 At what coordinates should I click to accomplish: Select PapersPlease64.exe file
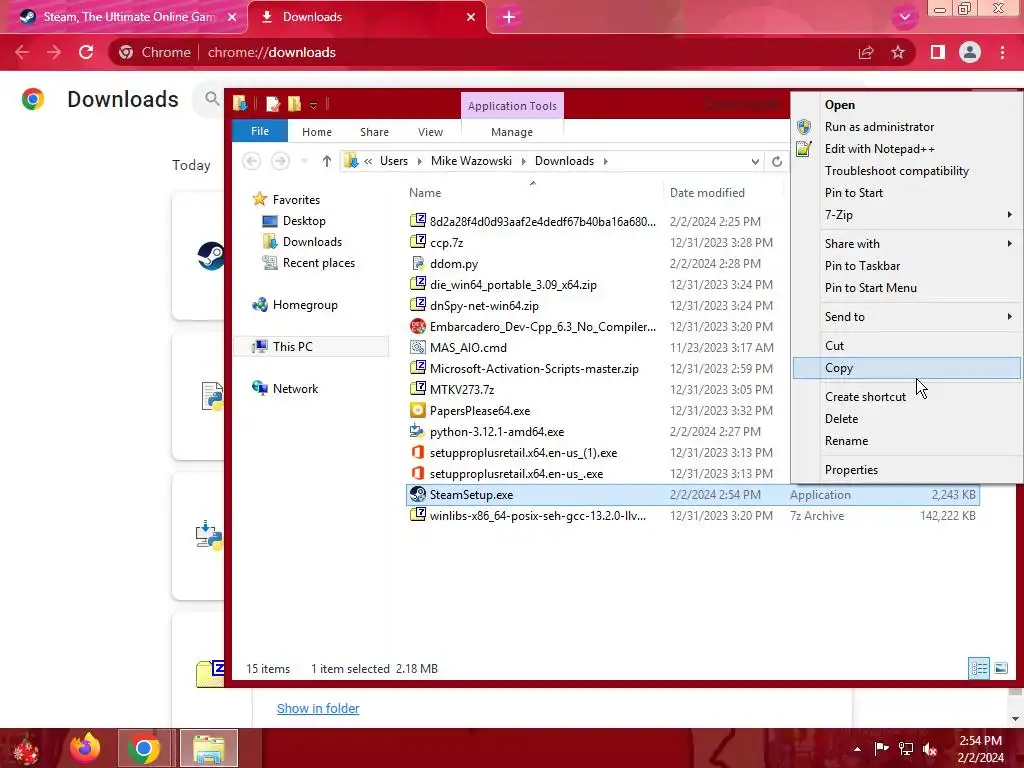[479, 411]
